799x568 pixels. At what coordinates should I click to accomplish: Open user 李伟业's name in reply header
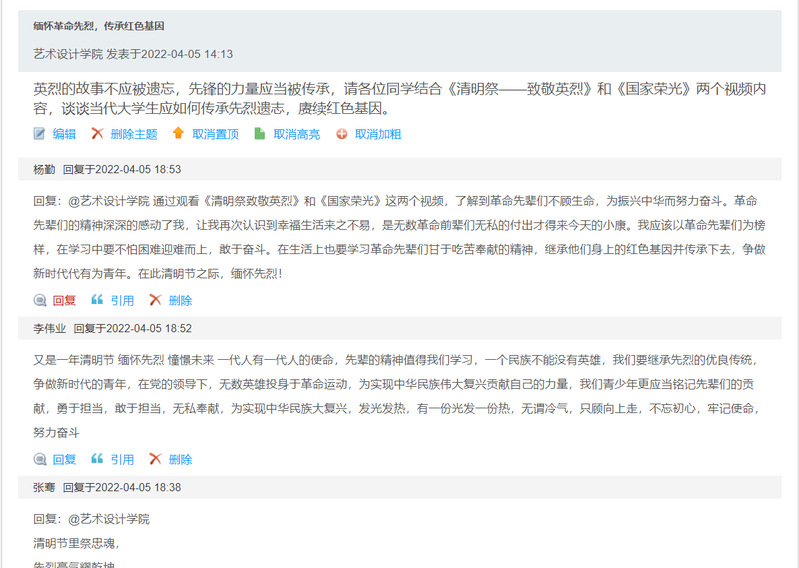click(49, 328)
